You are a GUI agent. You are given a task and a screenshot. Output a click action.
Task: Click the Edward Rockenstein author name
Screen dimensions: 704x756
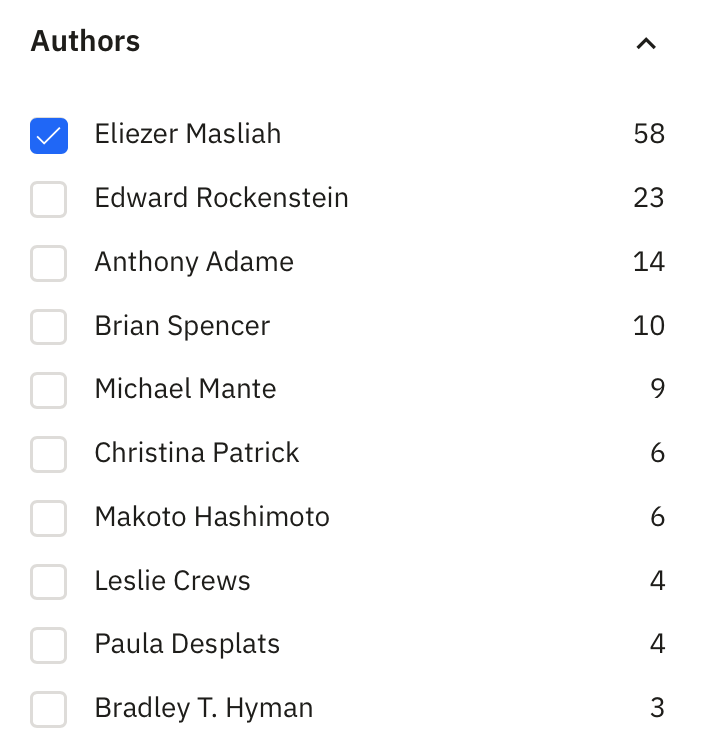tap(221, 198)
